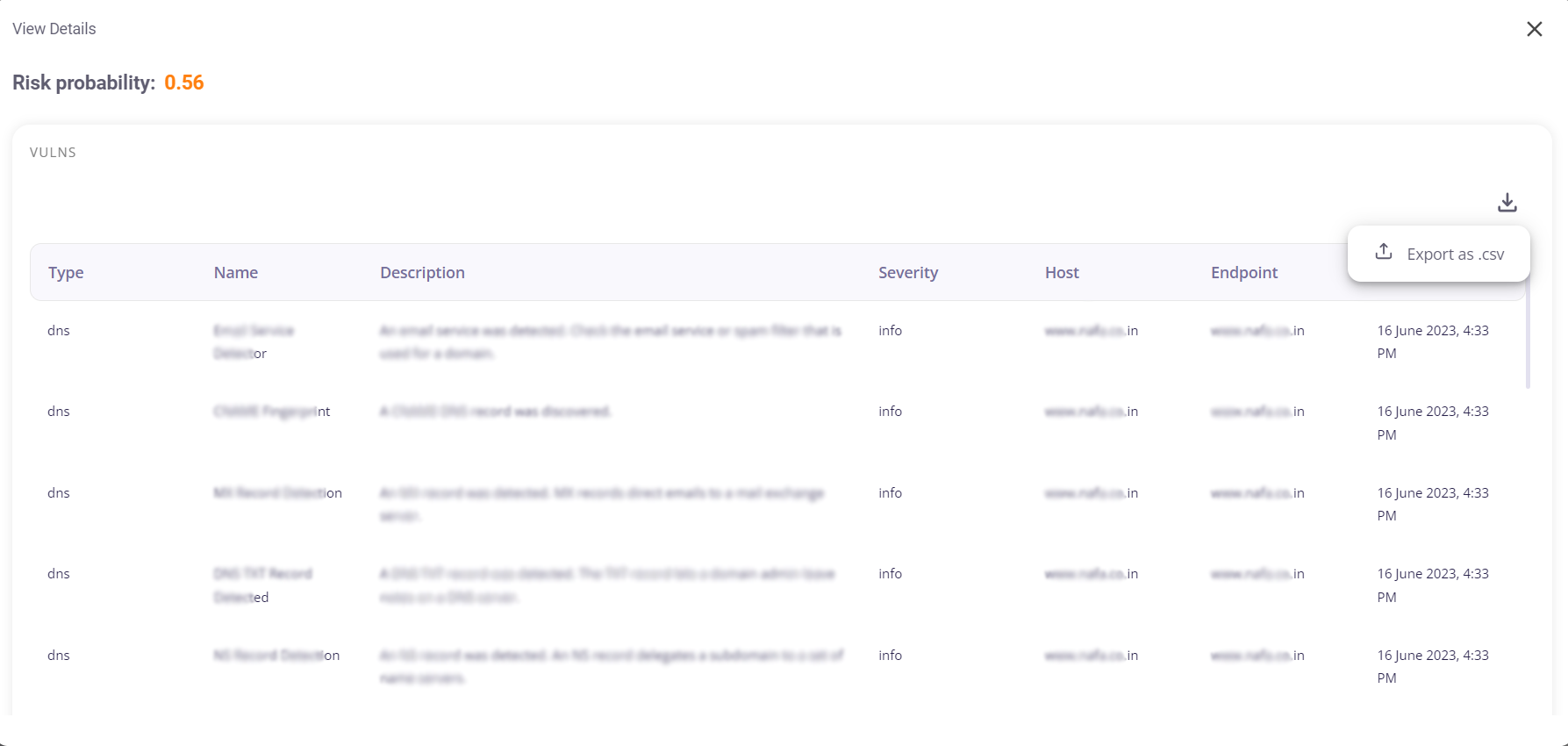Select the MX Record Detection vulnerability name
1568x746 pixels.
(x=277, y=493)
